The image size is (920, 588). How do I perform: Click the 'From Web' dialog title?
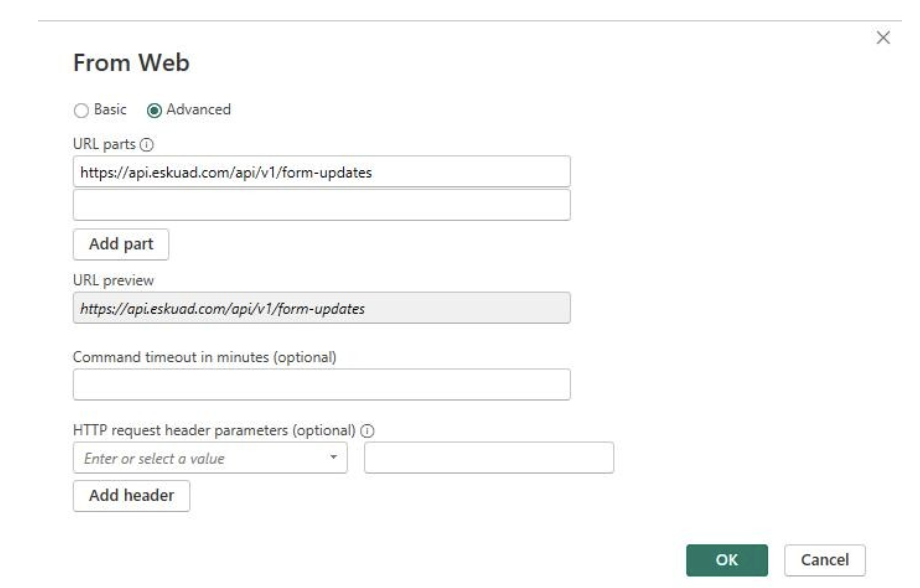click(x=131, y=63)
